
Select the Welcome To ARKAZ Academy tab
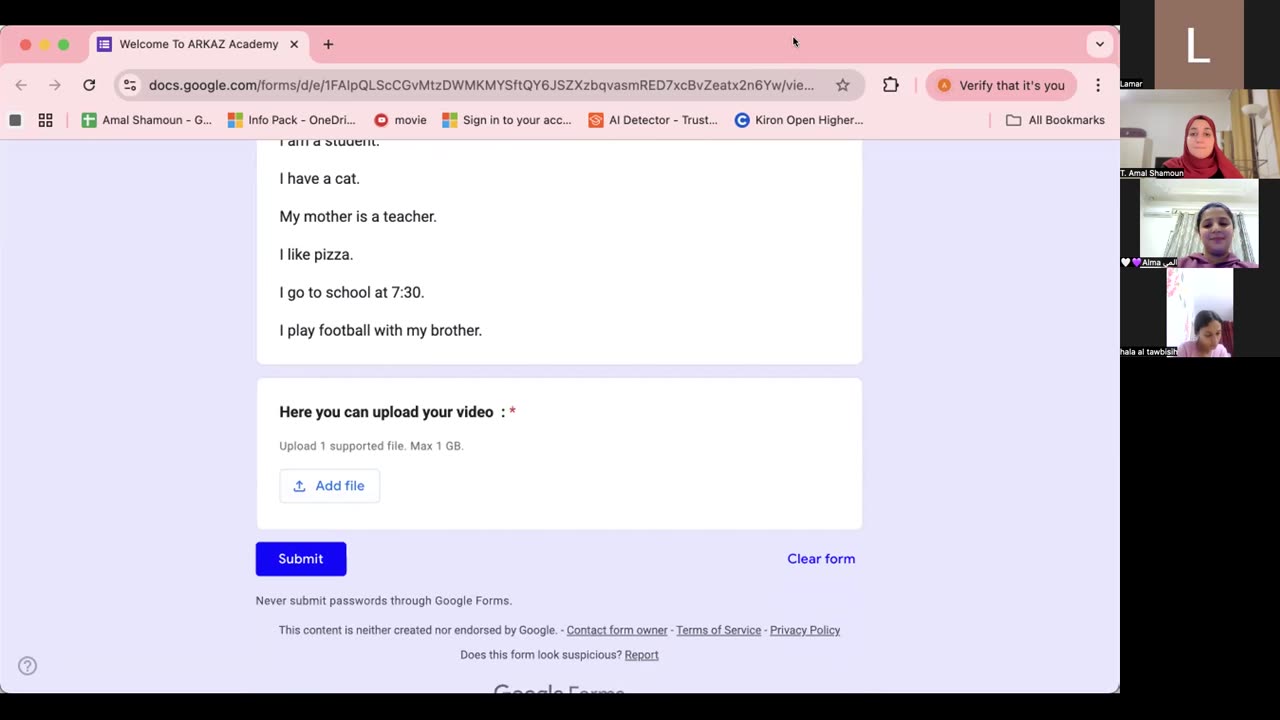pos(198,44)
